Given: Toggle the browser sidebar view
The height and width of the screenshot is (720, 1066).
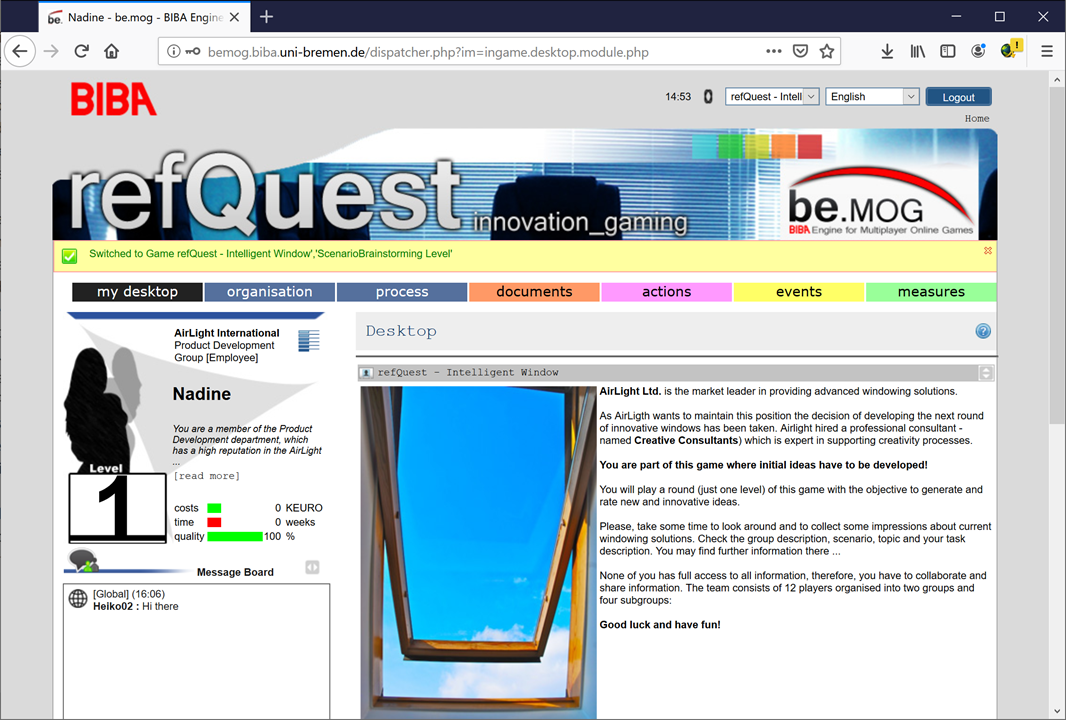Looking at the screenshot, I should pyautogui.click(x=948, y=52).
